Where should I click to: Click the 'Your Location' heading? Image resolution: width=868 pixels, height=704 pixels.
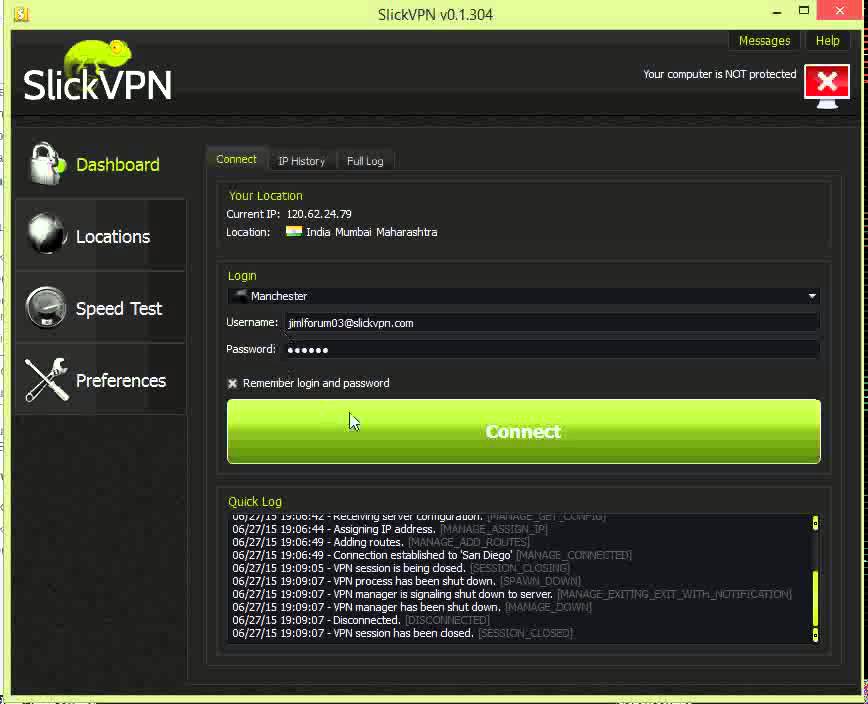tap(266, 196)
